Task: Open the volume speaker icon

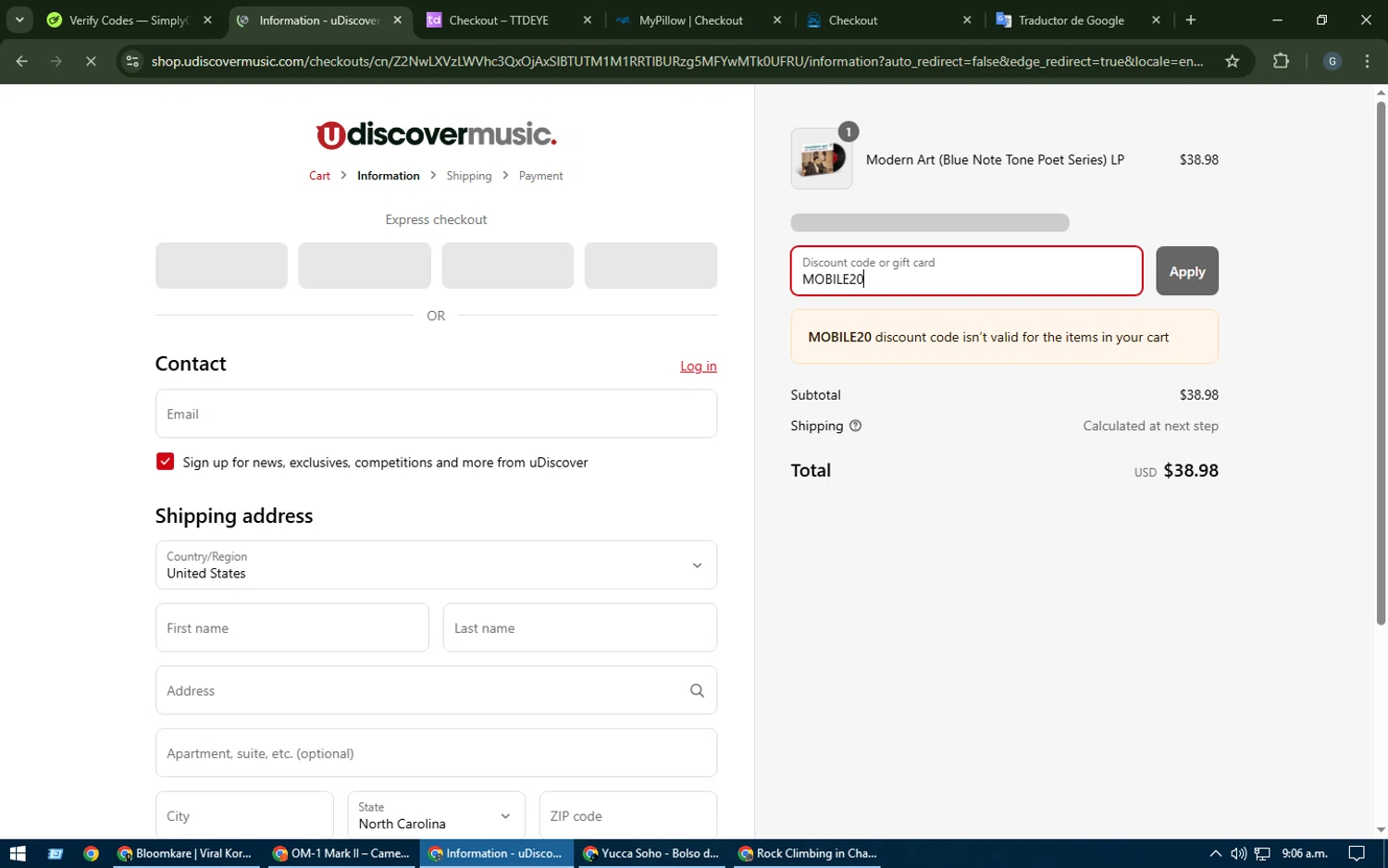Action: 1238,853
